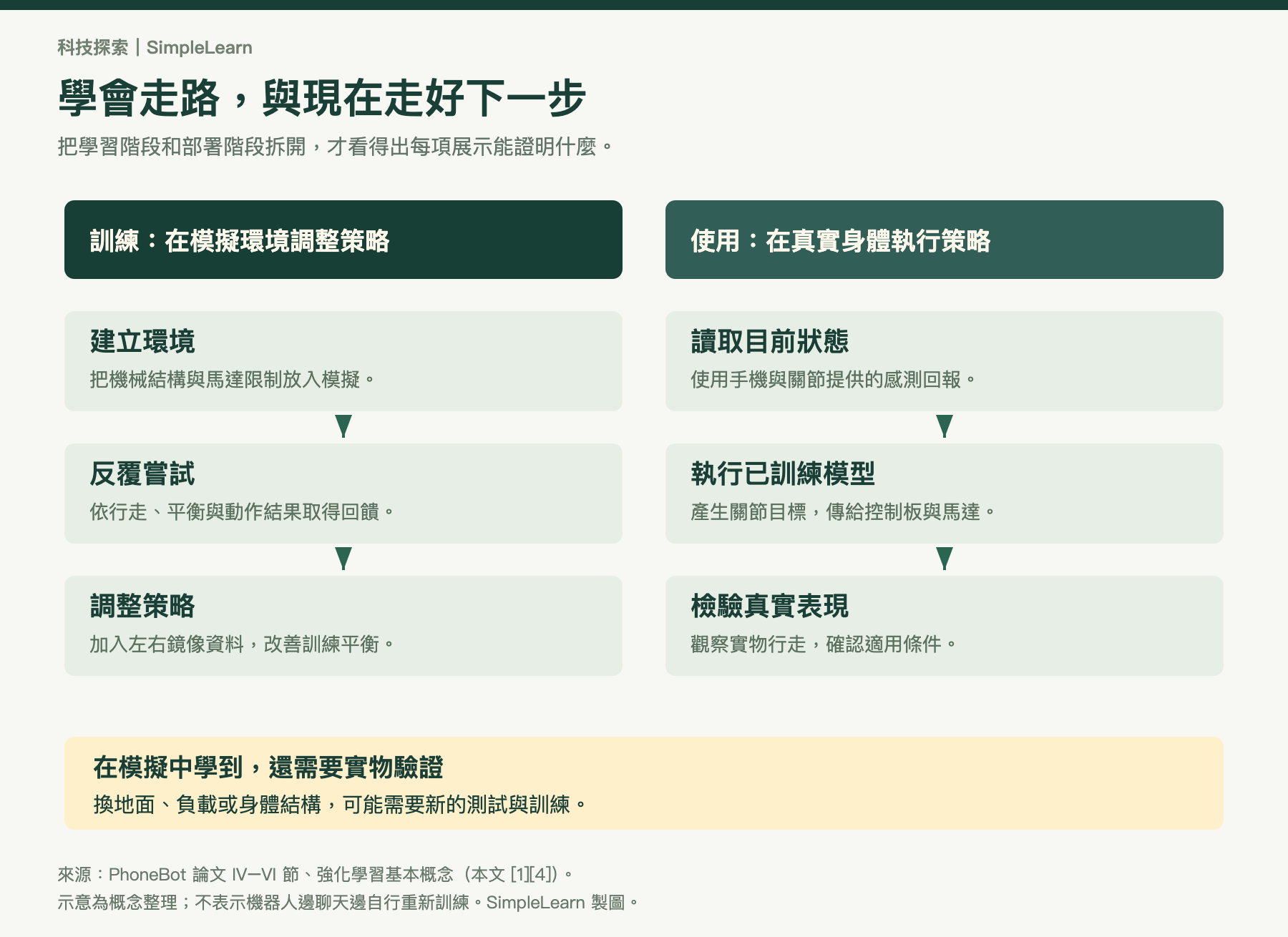Click the subtitle starting with 把學習階段和部署階段拆開
The image size is (1288, 937).
point(336,147)
